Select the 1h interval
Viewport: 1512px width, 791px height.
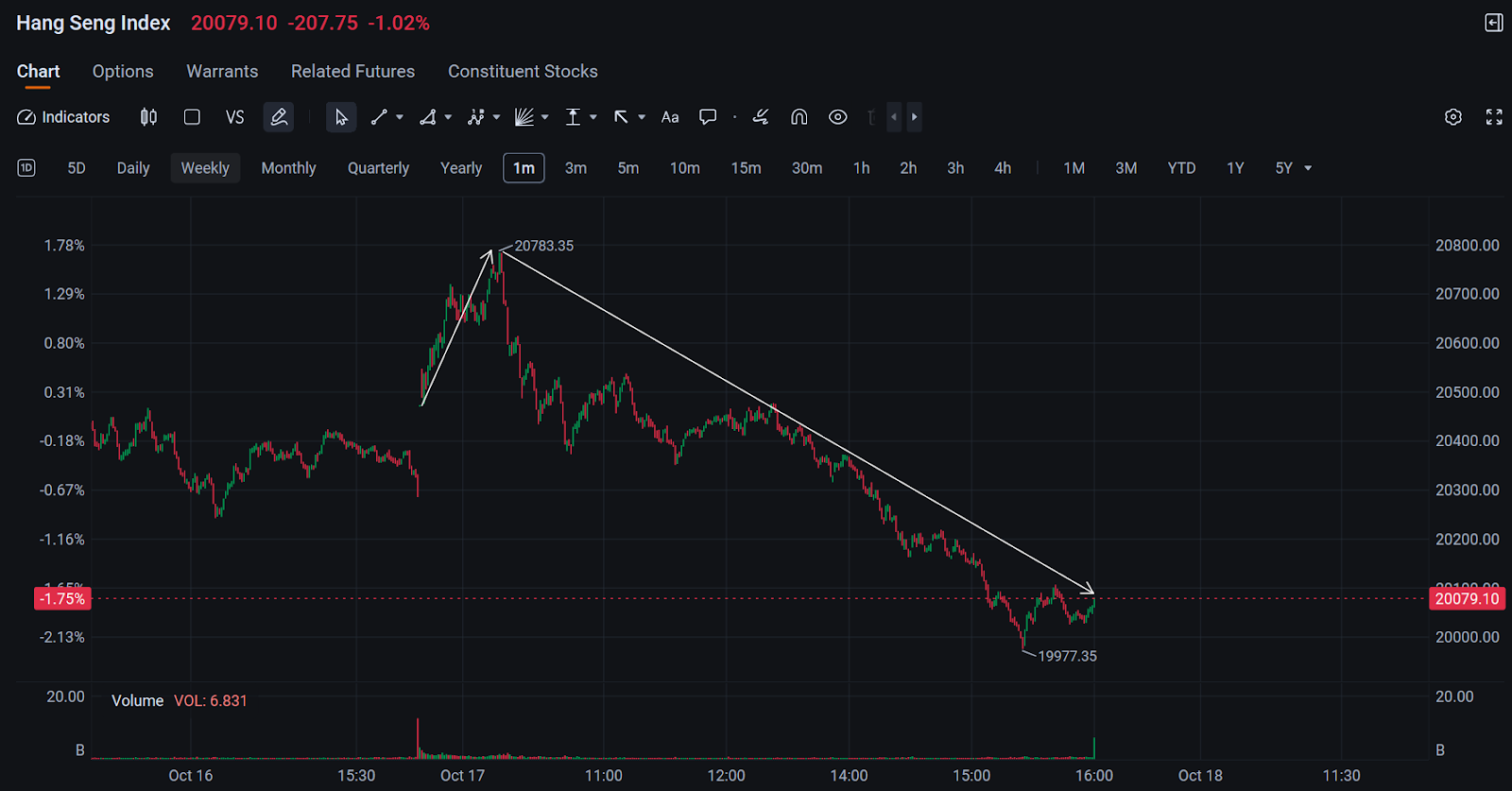(862, 168)
